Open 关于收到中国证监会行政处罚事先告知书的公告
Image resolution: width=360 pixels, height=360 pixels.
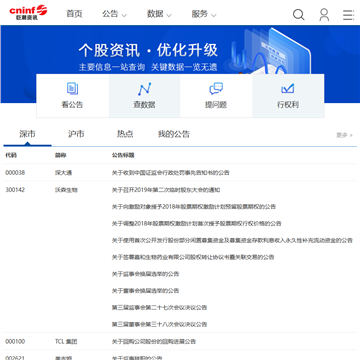click(x=170, y=173)
